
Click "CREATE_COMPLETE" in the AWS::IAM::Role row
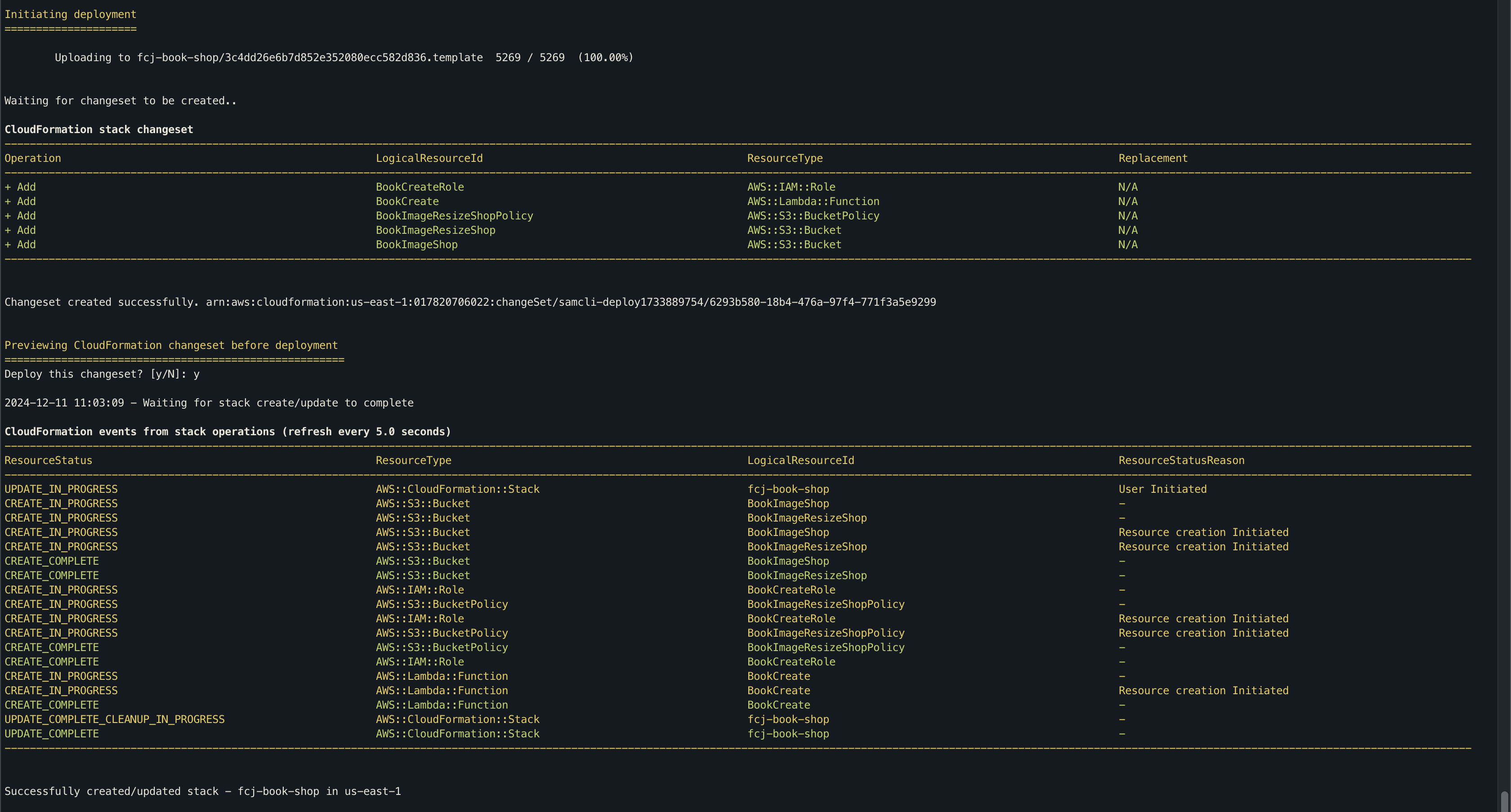tap(52, 662)
